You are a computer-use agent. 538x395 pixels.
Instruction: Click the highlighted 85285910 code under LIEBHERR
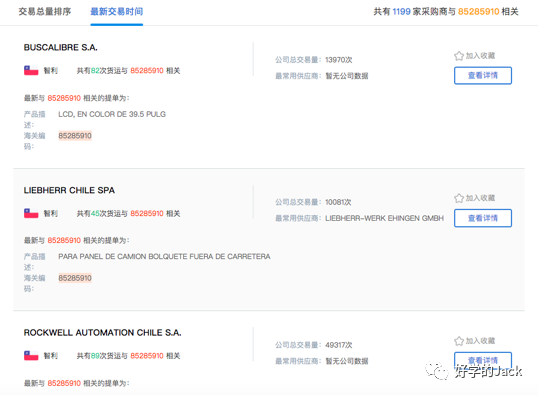coord(75,278)
